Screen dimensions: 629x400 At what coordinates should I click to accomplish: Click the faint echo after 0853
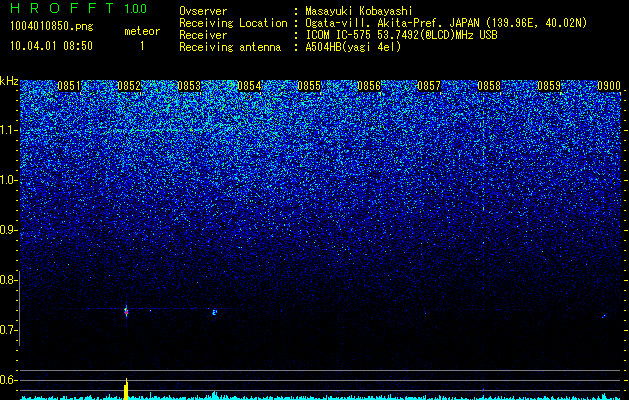coord(214,312)
